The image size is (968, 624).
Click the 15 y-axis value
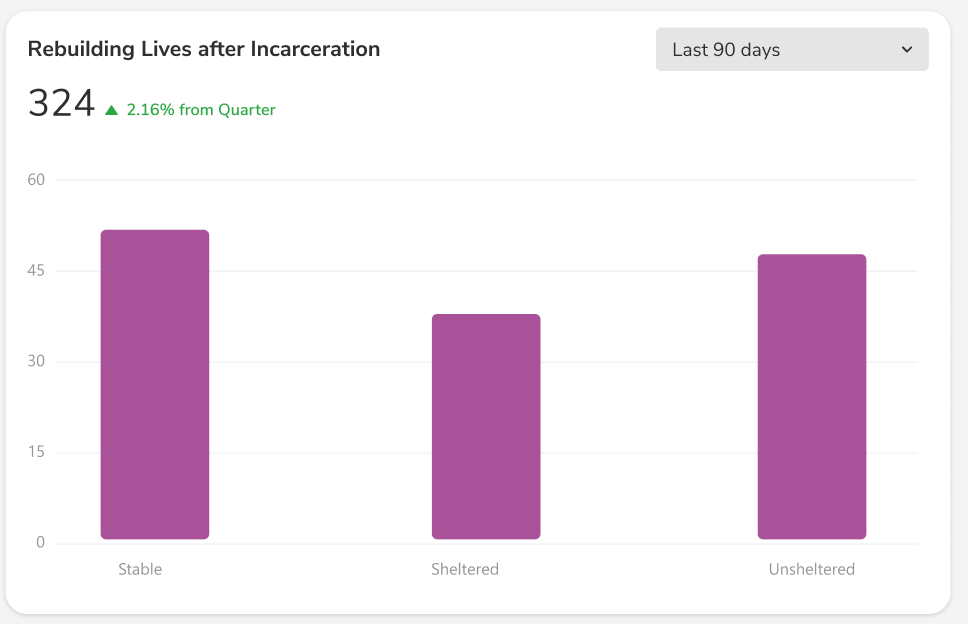[36, 451]
